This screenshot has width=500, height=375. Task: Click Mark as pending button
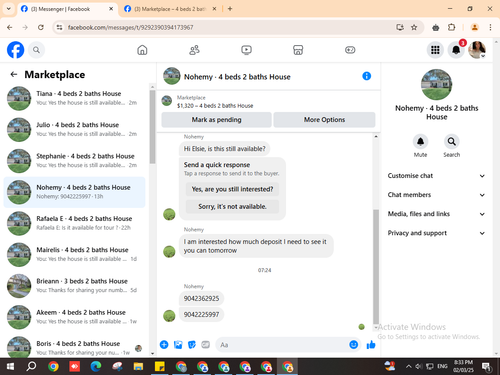point(216,120)
